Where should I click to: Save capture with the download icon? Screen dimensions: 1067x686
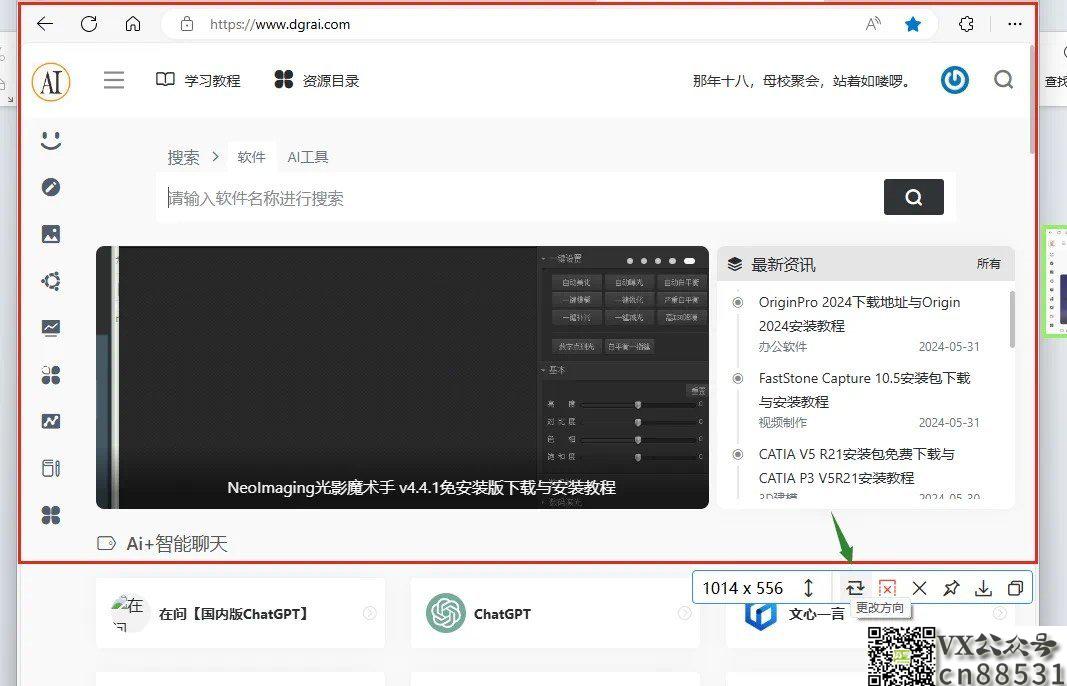pos(983,588)
